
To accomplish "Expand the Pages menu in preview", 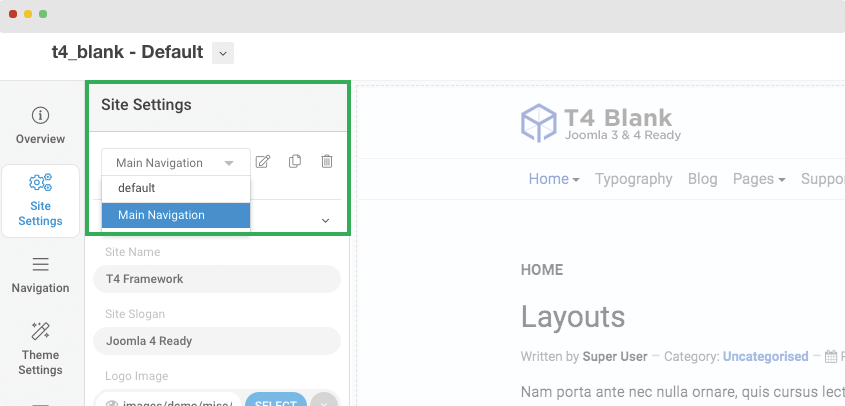I will (x=759, y=179).
